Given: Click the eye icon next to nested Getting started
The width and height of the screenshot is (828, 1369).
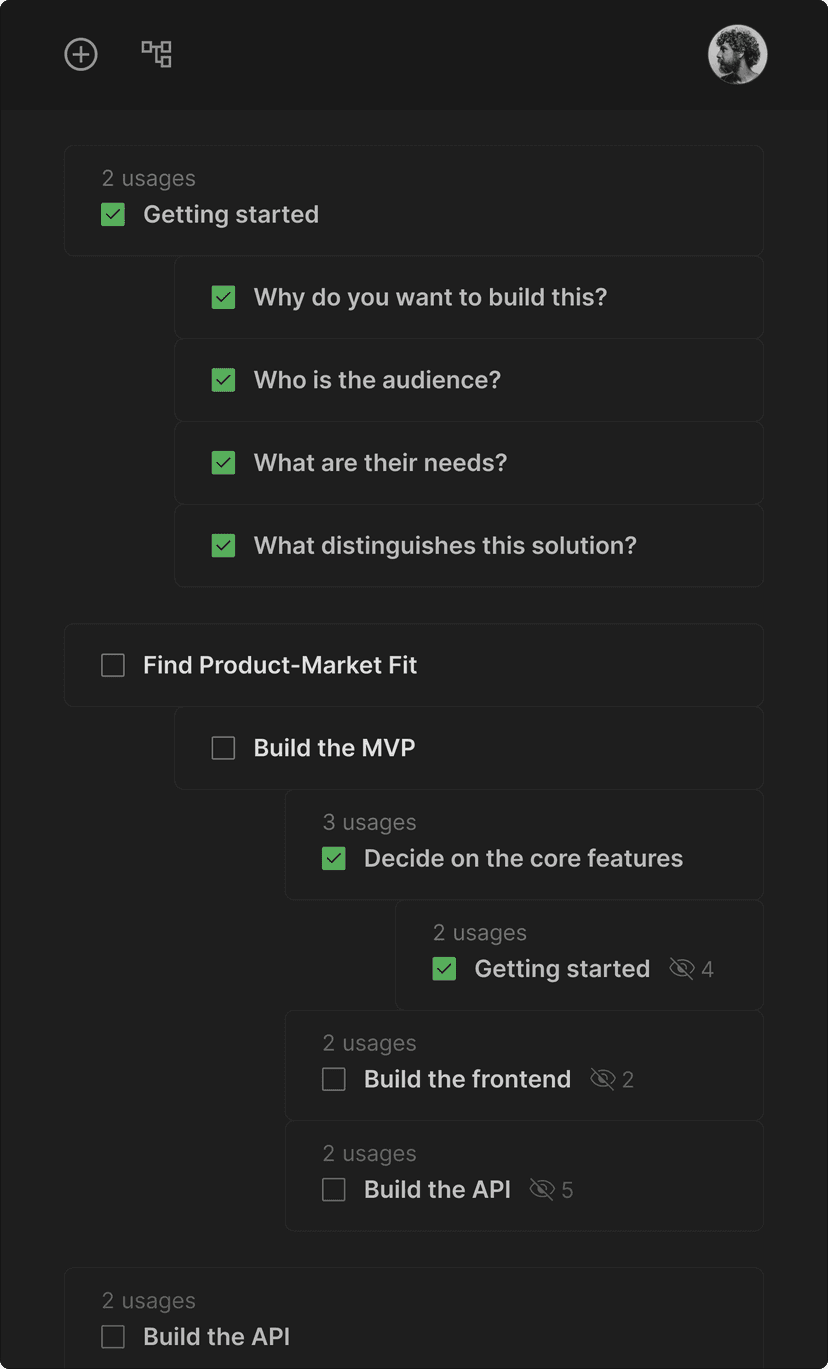Looking at the screenshot, I should [681, 968].
